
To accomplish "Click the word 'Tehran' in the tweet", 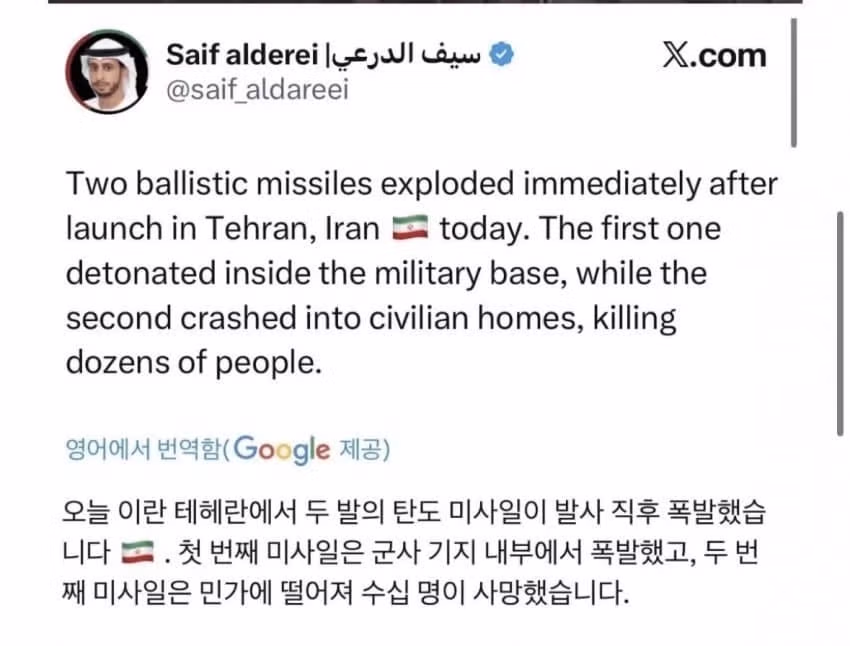I will pos(260,229).
